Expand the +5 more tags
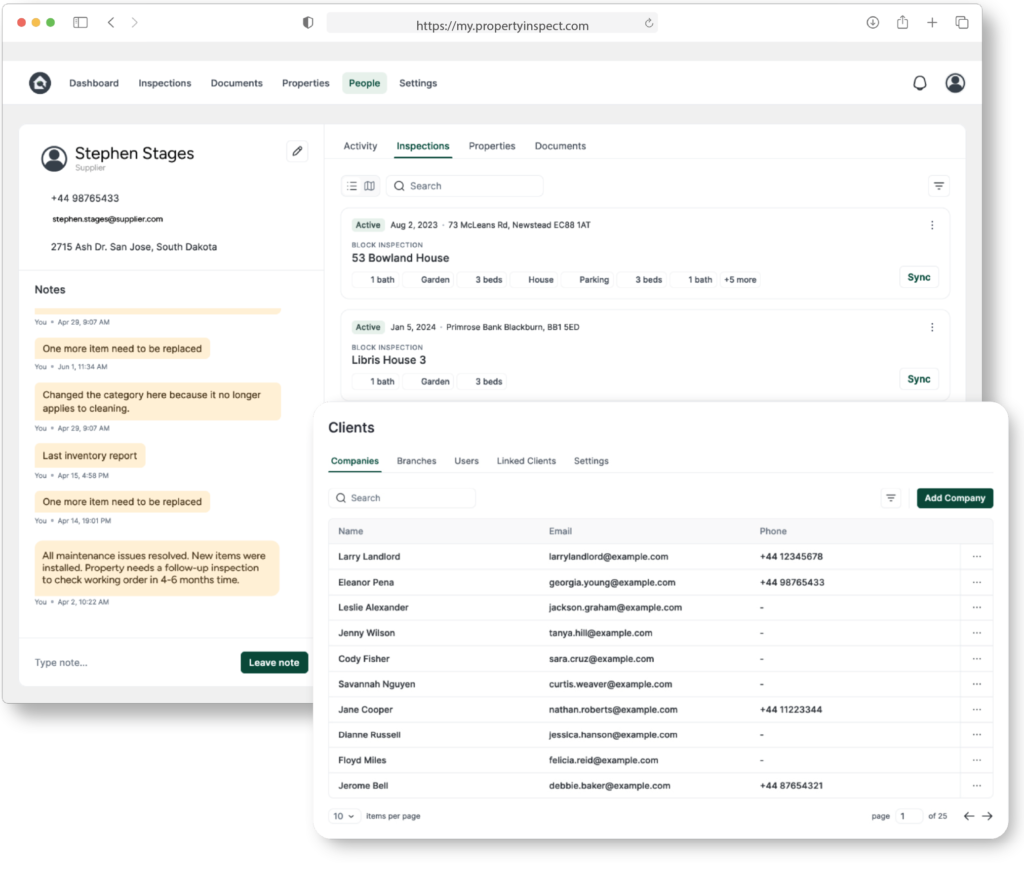1024x870 pixels. pos(740,280)
